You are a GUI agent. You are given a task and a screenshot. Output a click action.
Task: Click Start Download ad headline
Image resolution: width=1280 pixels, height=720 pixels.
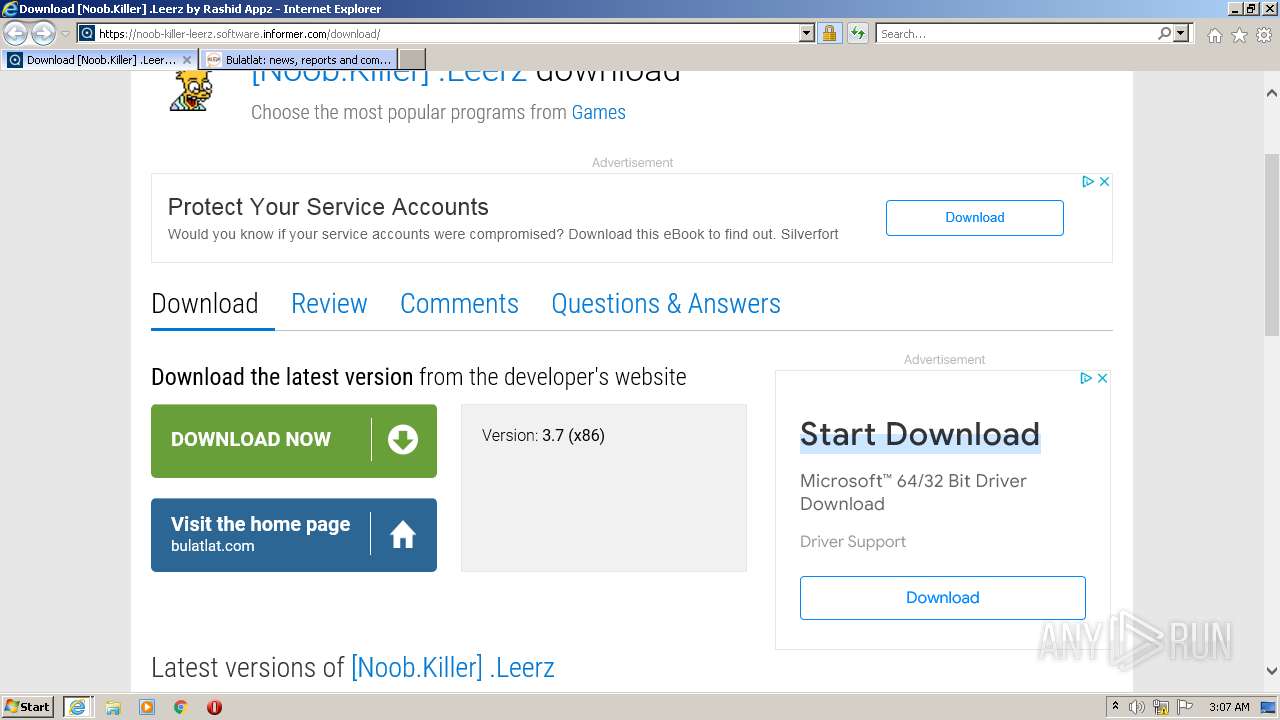click(920, 434)
